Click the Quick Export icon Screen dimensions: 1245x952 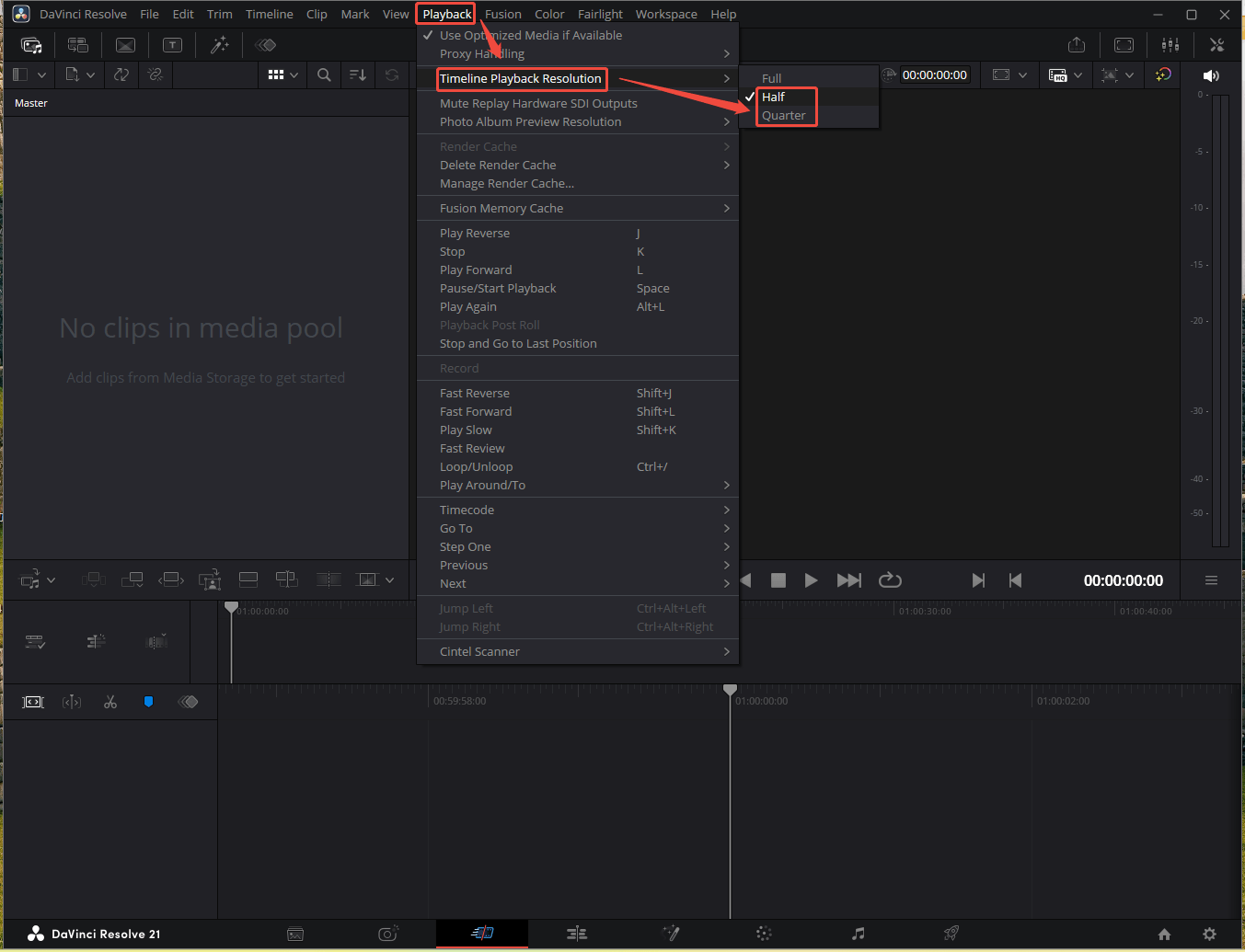point(1077,45)
